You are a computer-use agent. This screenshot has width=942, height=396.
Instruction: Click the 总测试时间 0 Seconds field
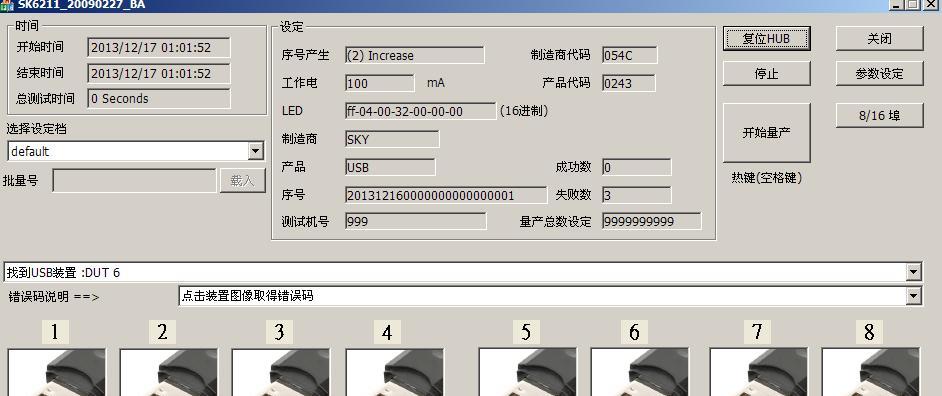click(x=159, y=99)
